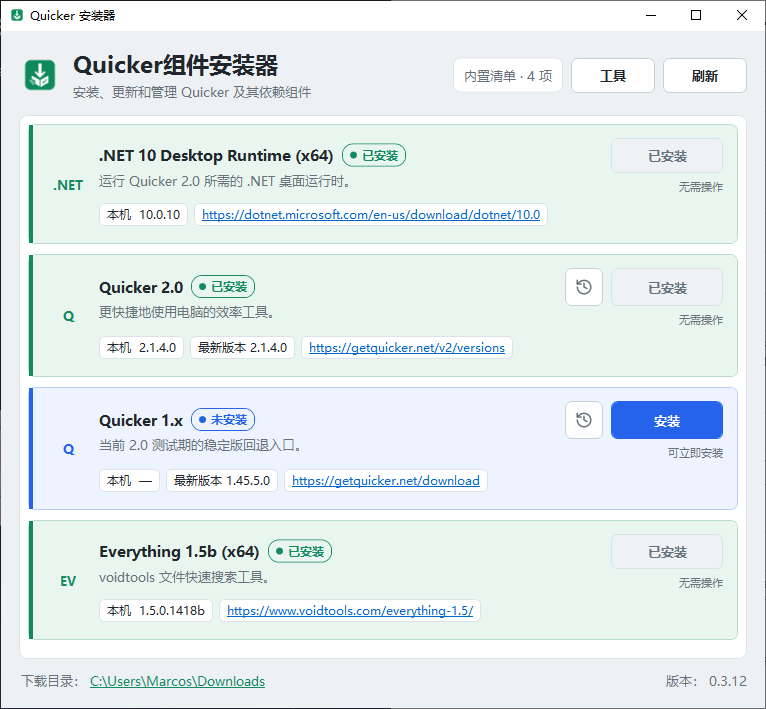Open the voidtools everything-1.5 link
The width and height of the screenshot is (766, 709).
[x=350, y=610]
